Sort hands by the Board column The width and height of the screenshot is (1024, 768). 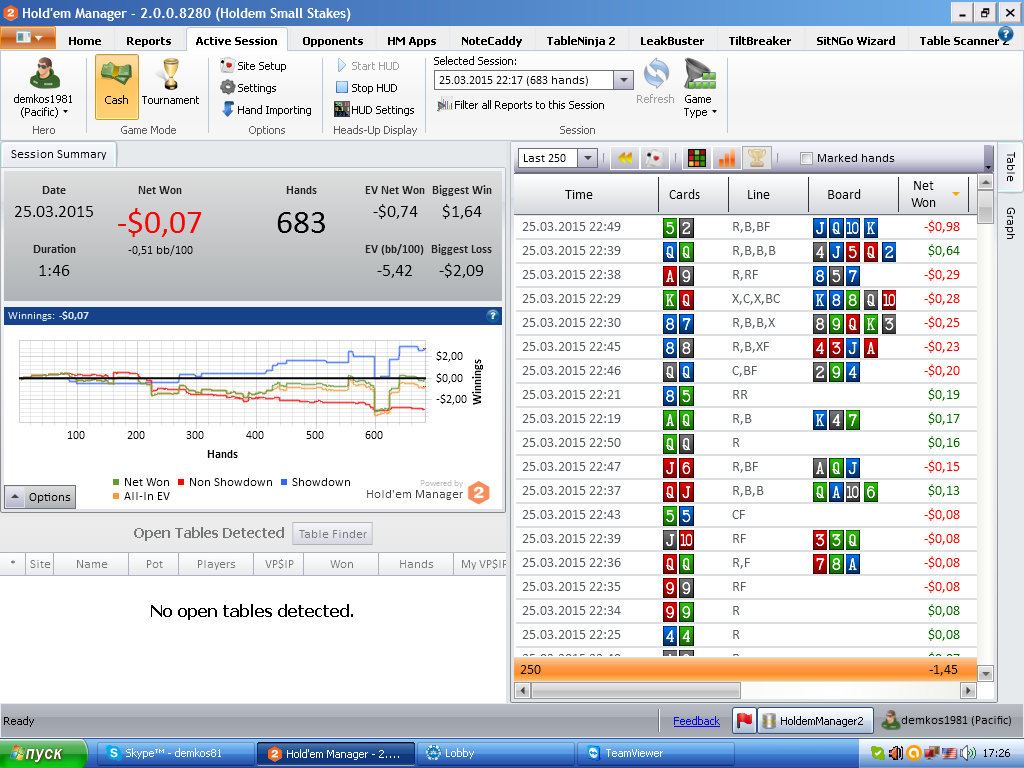tap(844, 195)
